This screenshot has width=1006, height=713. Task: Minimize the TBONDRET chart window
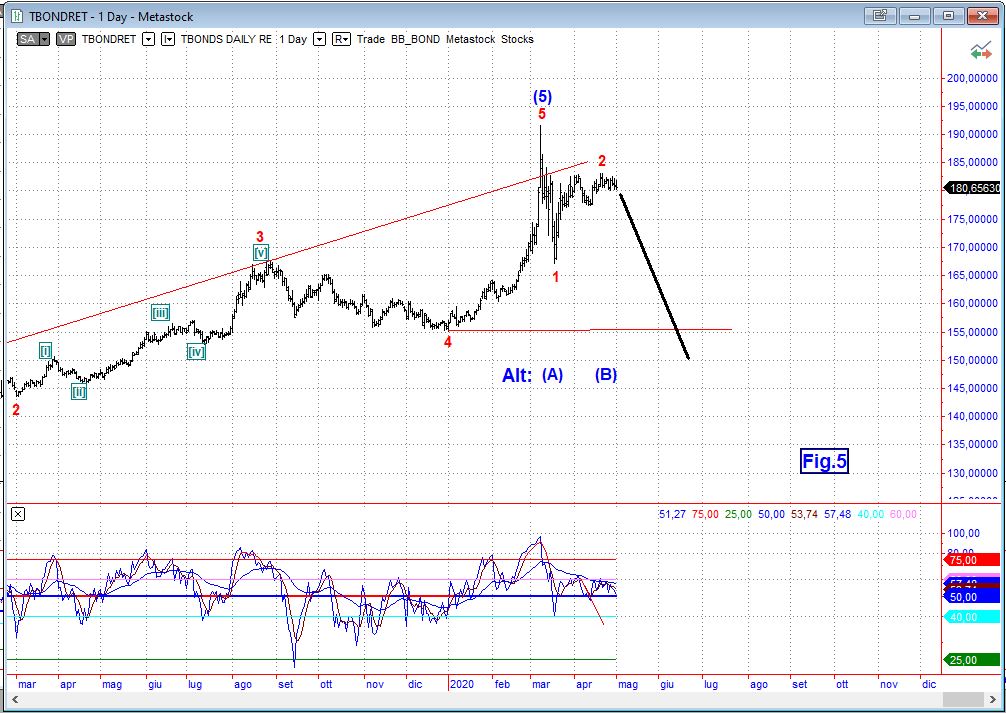(914, 16)
